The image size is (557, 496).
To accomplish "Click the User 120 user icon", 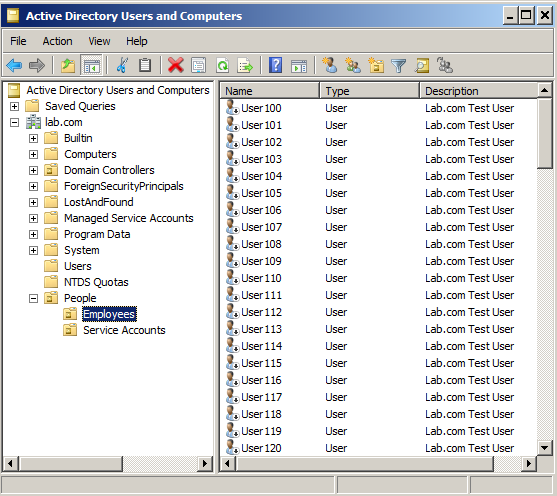I will click(232, 447).
